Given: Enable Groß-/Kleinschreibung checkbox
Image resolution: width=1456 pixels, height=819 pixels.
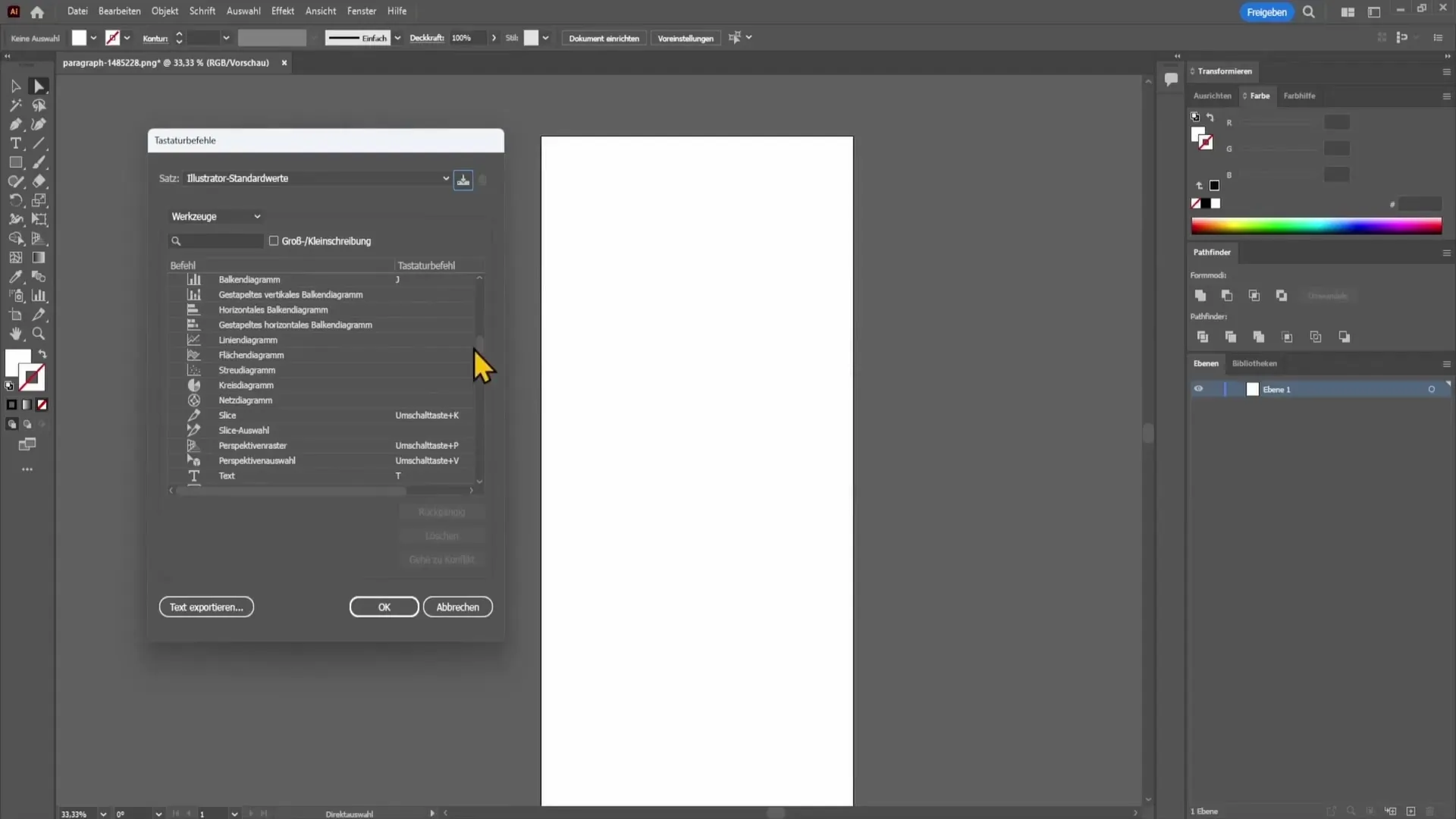Looking at the screenshot, I should click(274, 240).
